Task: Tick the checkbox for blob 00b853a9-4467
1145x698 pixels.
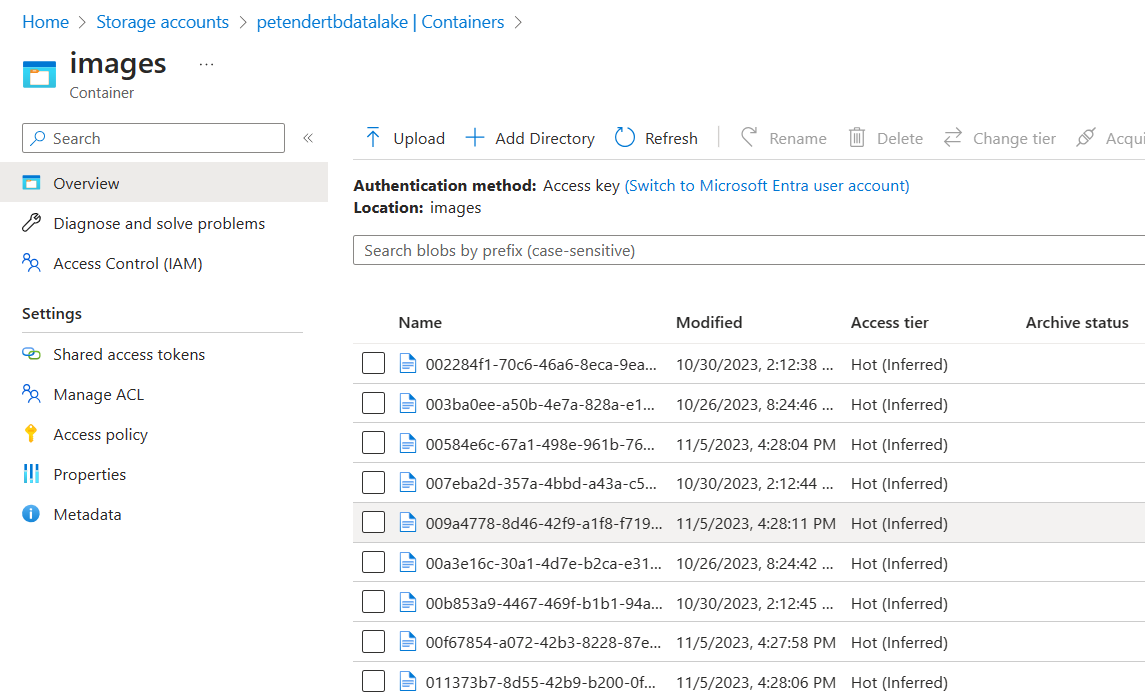Action: point(373,602)
